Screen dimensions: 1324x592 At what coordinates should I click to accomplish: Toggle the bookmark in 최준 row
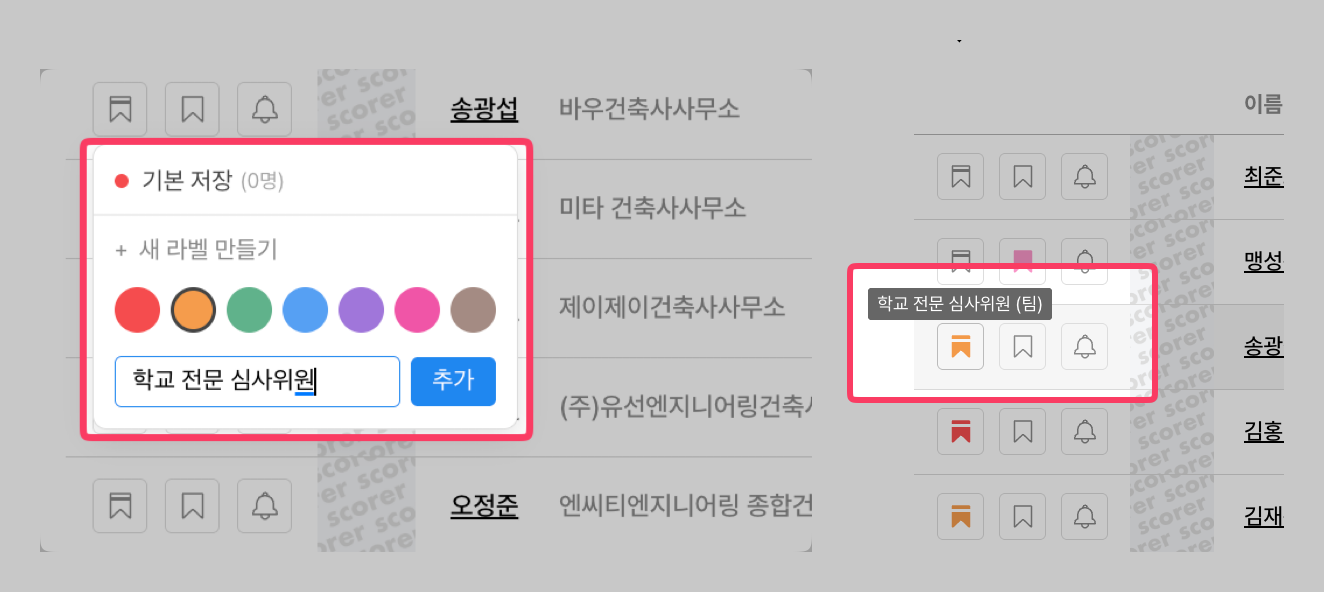(x=1022, y=177)
